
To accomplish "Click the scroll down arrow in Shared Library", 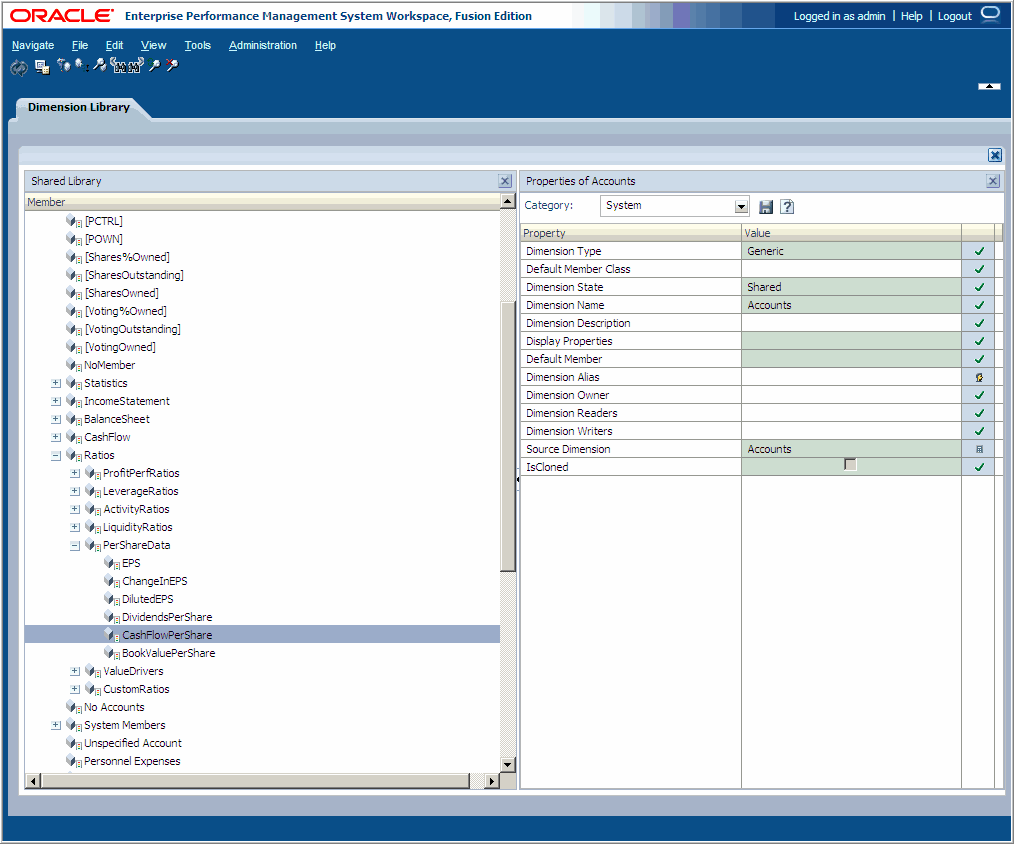I will (x=508, y=764).
